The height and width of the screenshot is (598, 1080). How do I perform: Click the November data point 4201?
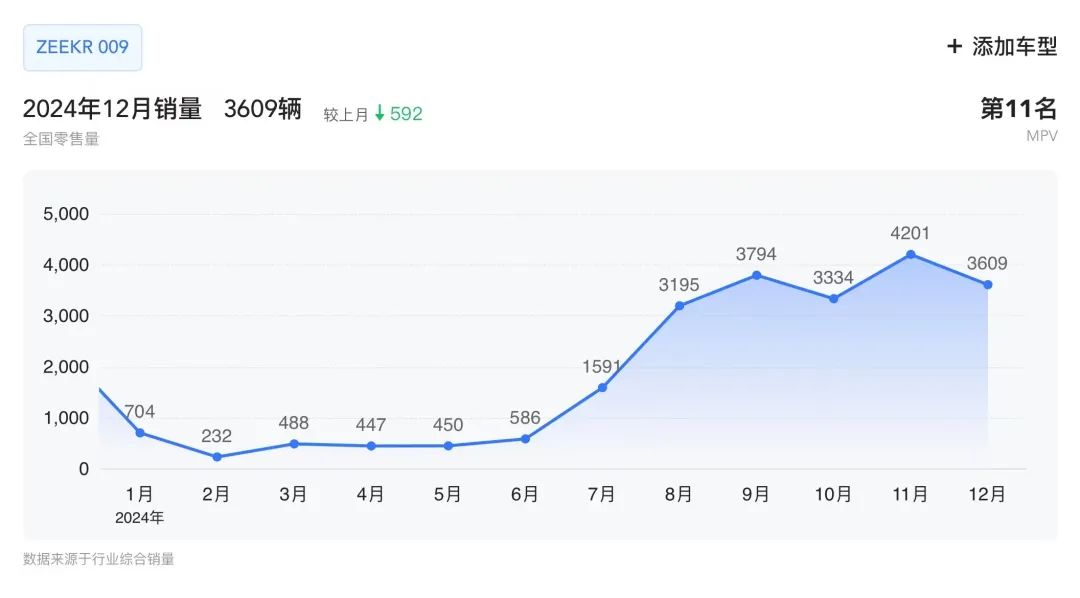(x=911, y=254)
